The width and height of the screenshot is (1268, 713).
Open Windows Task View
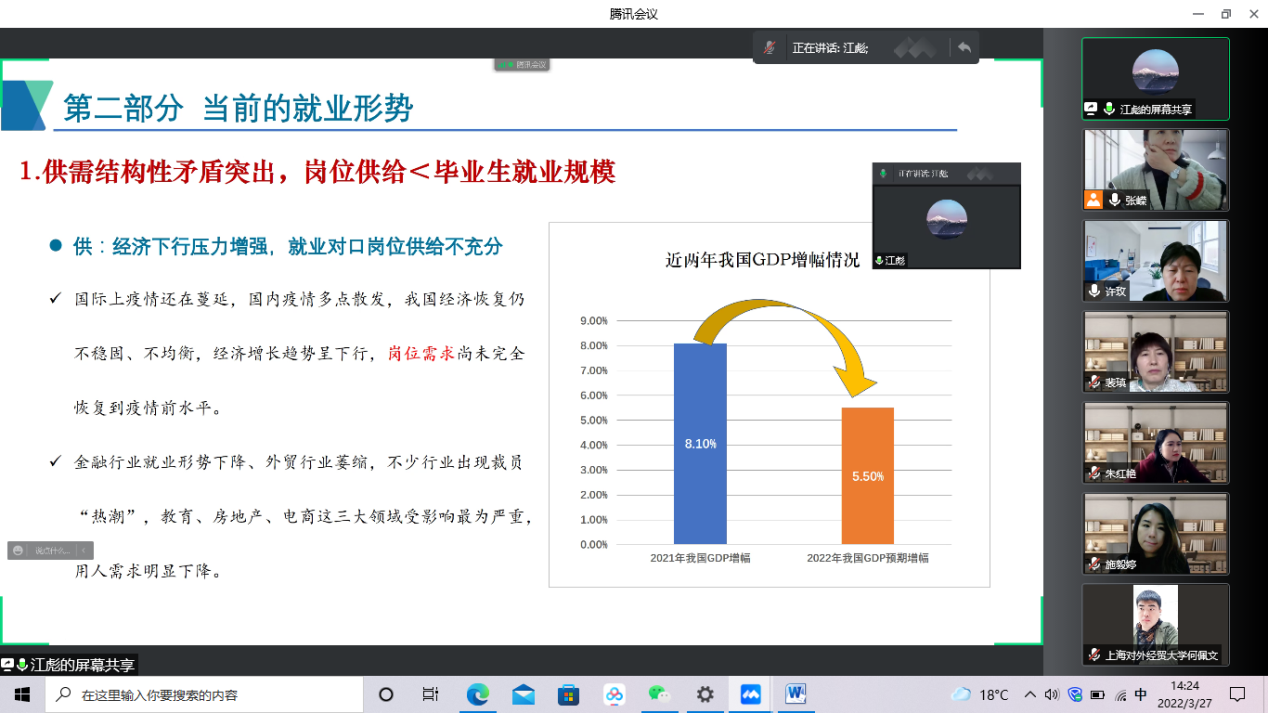point(430,694)
